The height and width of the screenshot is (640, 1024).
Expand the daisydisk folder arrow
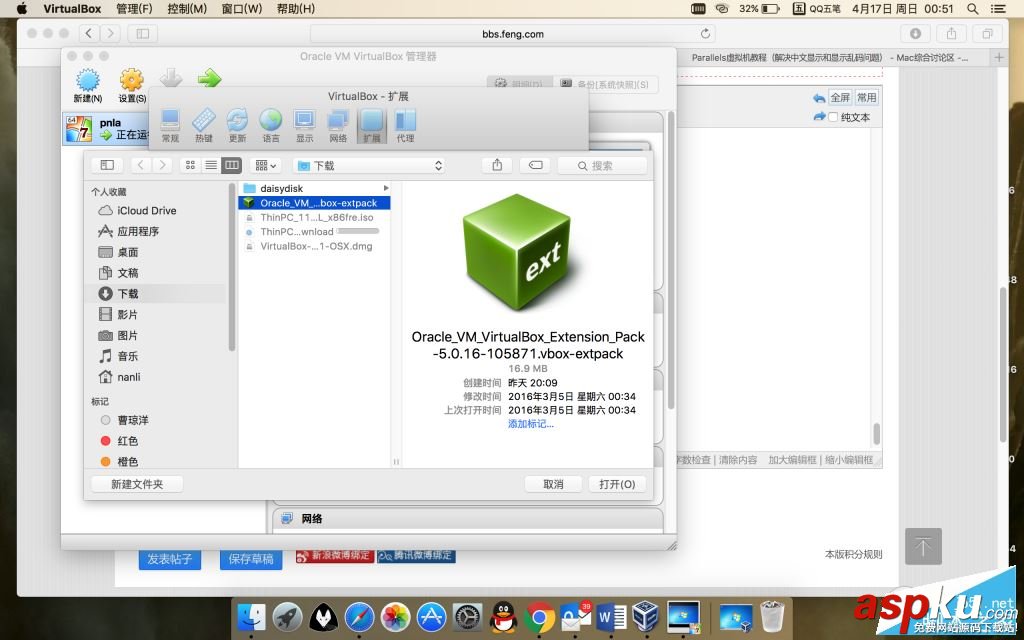coord(386,188)
